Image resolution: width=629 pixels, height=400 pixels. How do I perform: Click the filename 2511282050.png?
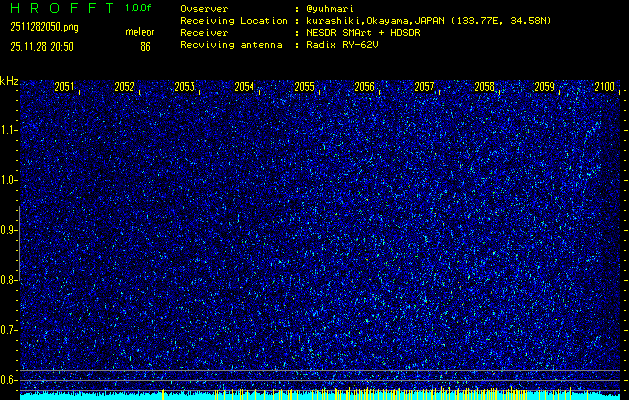click(x=44, y=27)
